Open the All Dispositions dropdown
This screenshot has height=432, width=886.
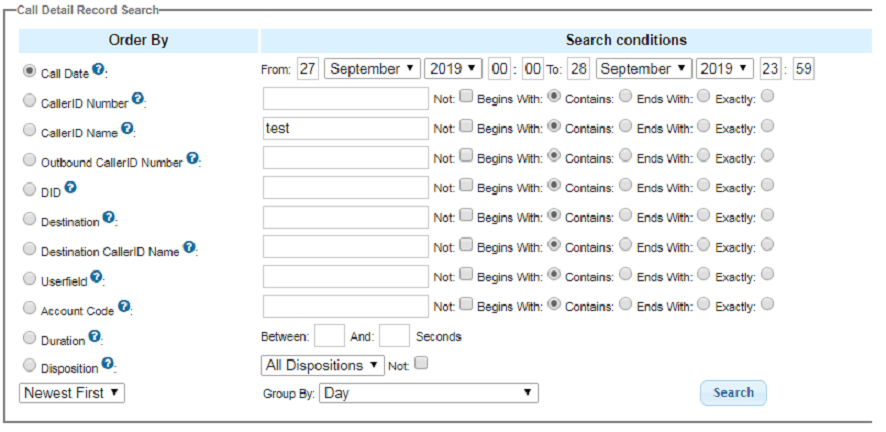322,365
